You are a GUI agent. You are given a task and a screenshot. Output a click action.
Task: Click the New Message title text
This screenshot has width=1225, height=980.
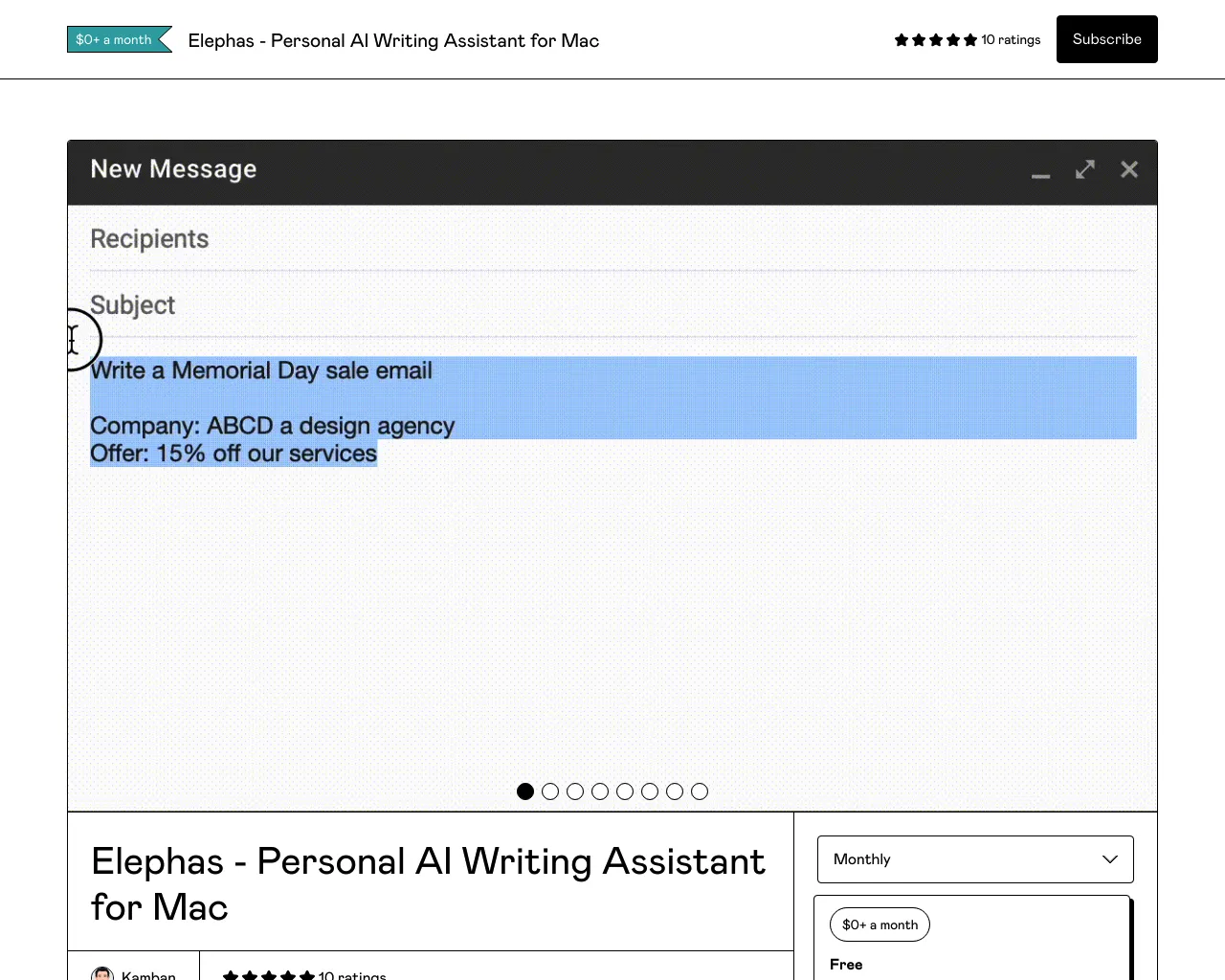pos(173,169)
